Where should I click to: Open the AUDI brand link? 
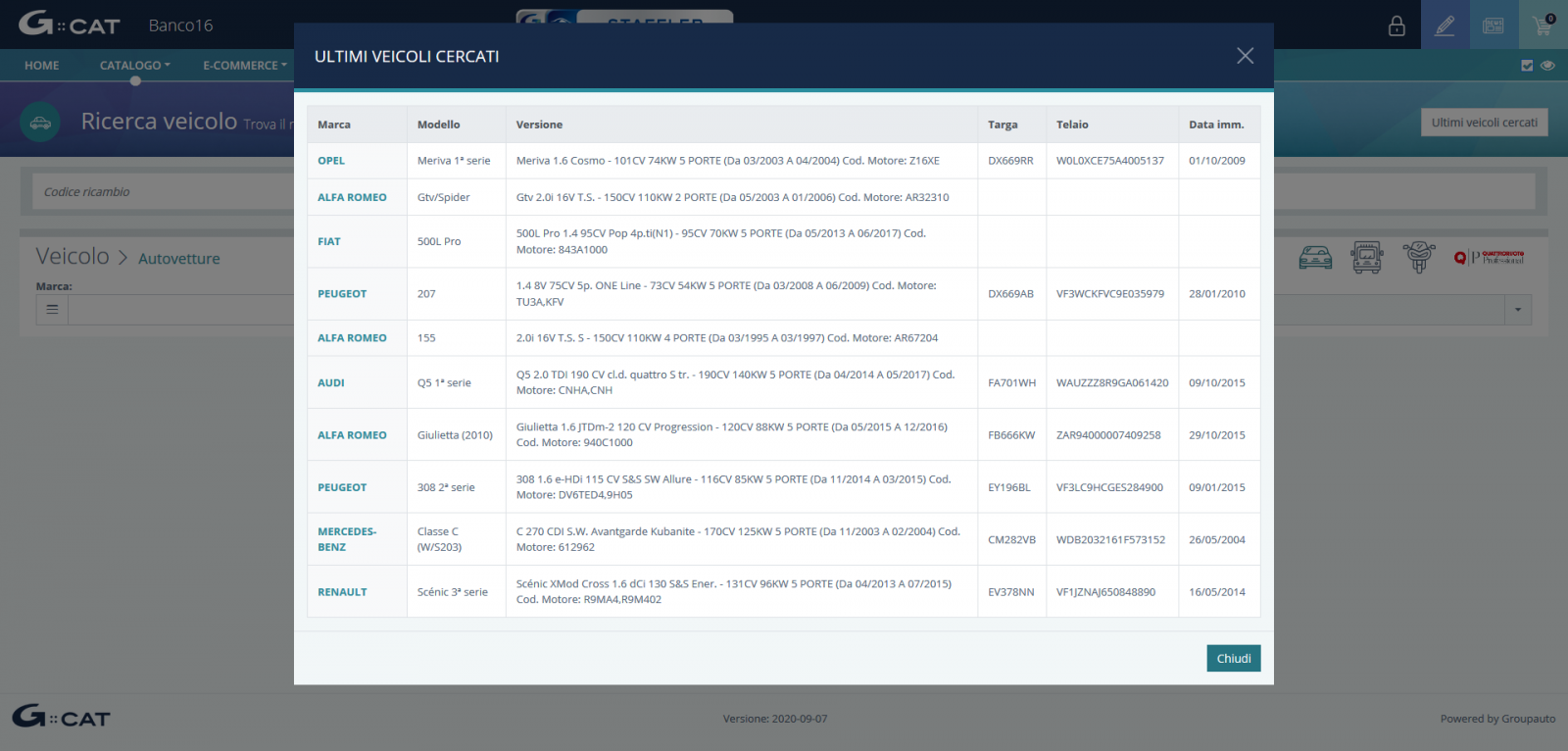[x=331, y=383]
